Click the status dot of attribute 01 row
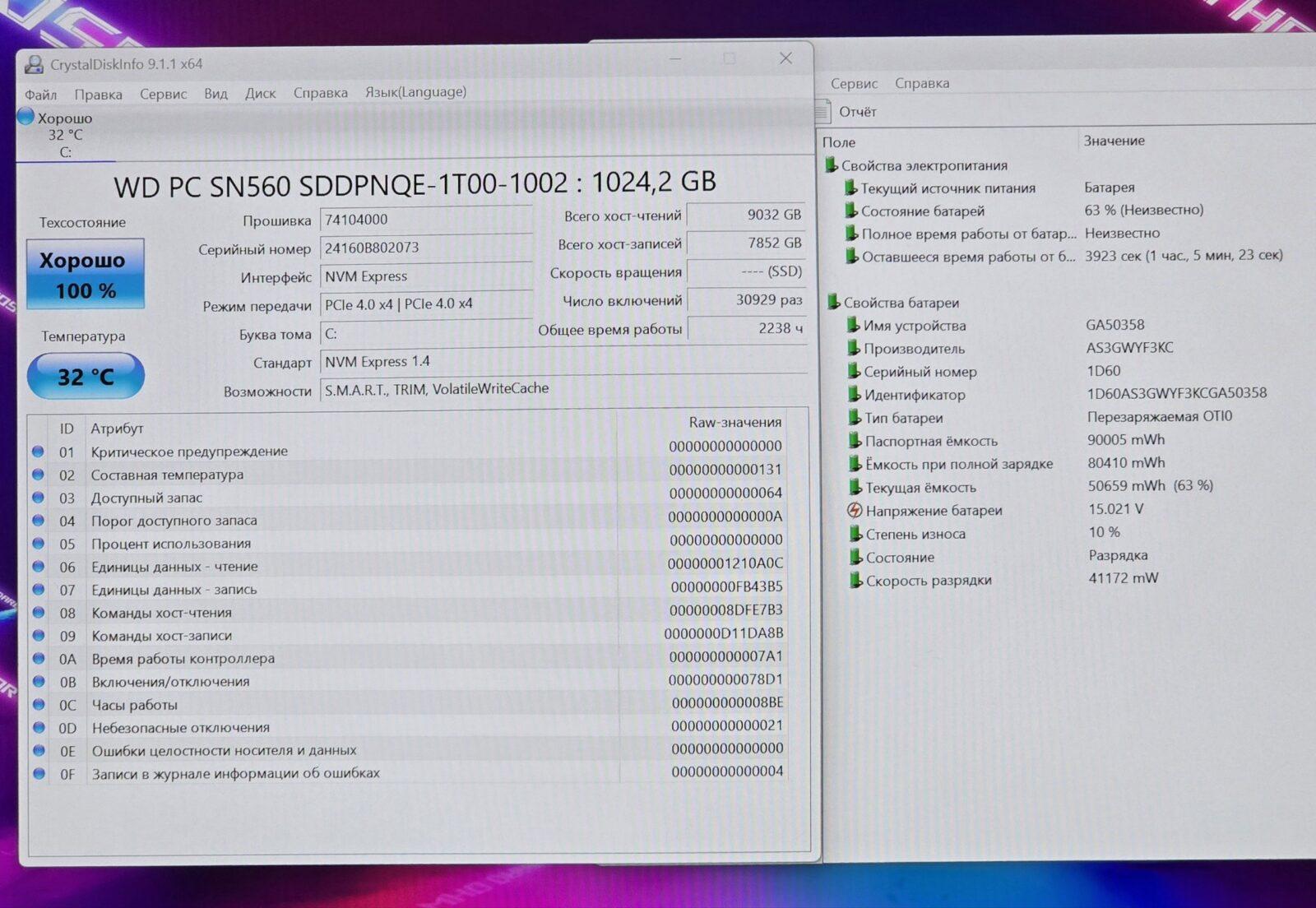This screenshot has height=908, width=1316. pos(38,451)
